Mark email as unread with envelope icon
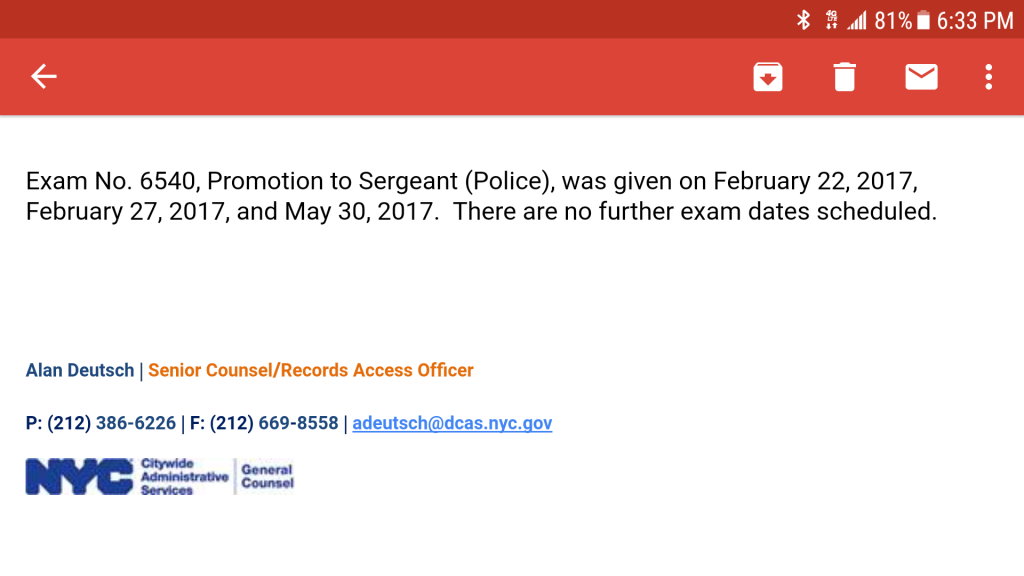1024x576 pixels. pos(921,77)
